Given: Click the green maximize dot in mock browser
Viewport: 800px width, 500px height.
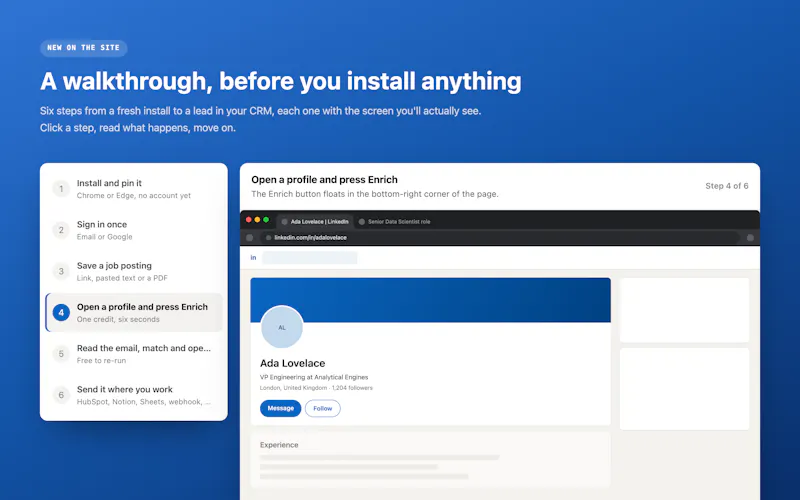Looking at the screenshot, I should [x=266, y=220].
